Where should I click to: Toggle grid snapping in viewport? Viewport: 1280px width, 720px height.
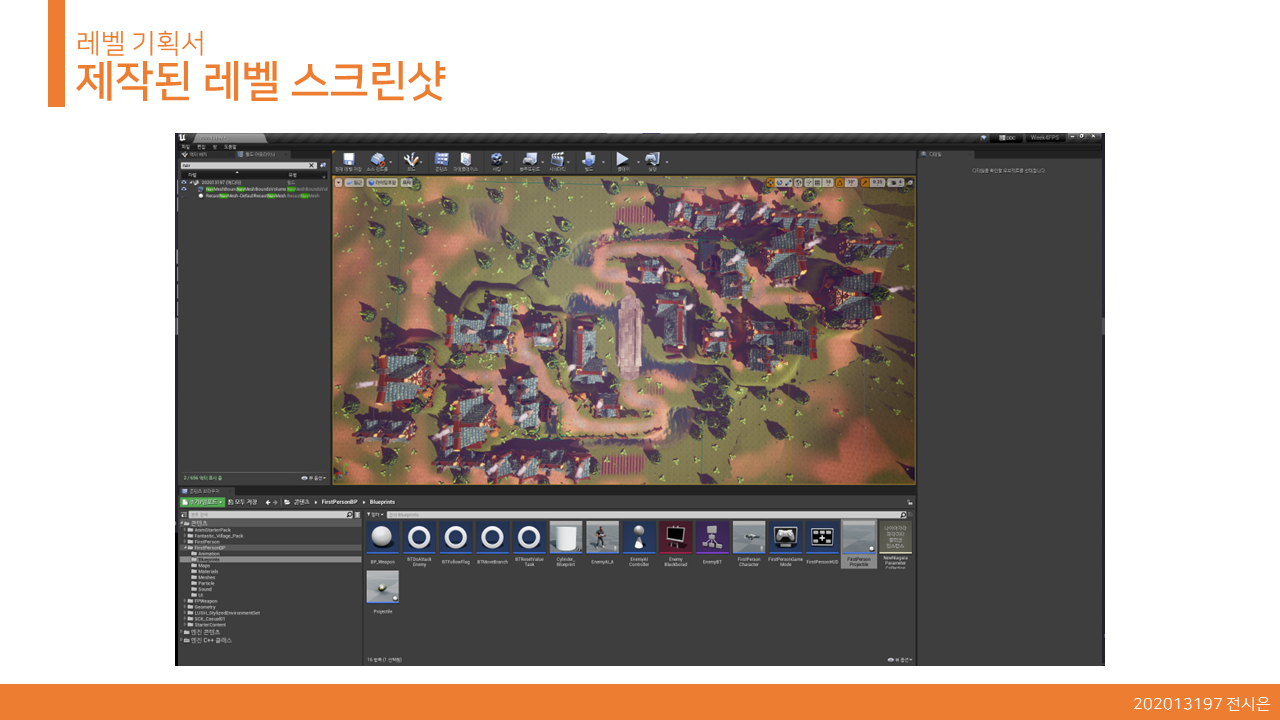click(818, 183)
